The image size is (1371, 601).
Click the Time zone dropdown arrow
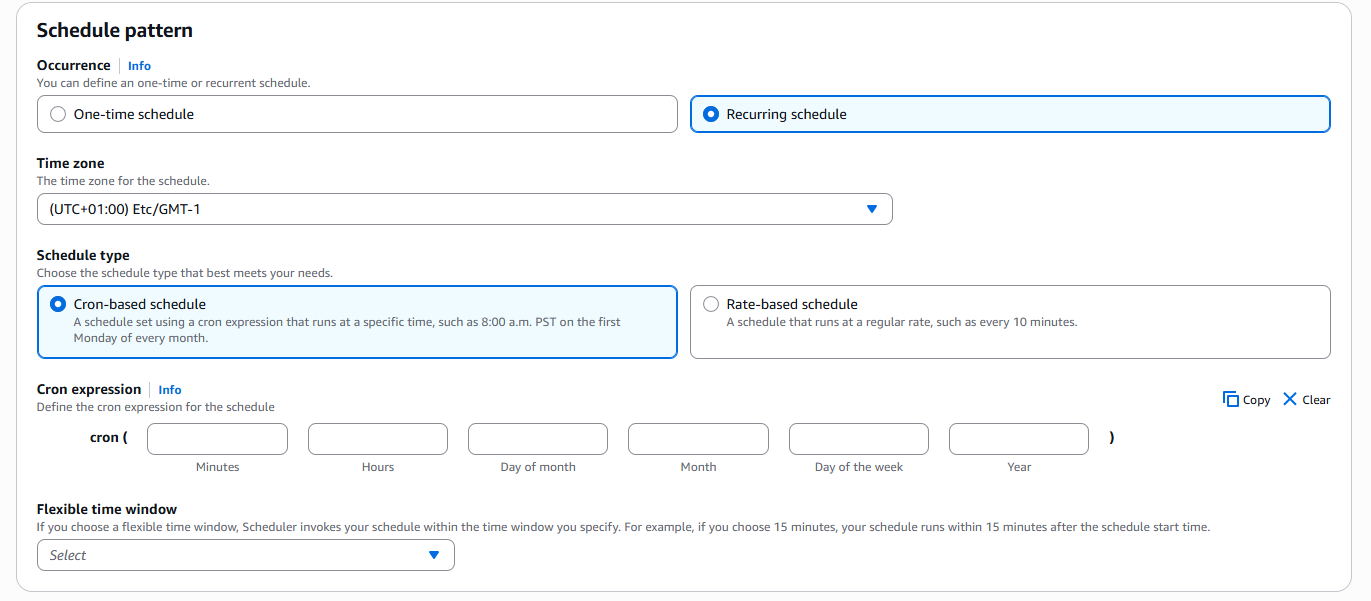[871, 209]
